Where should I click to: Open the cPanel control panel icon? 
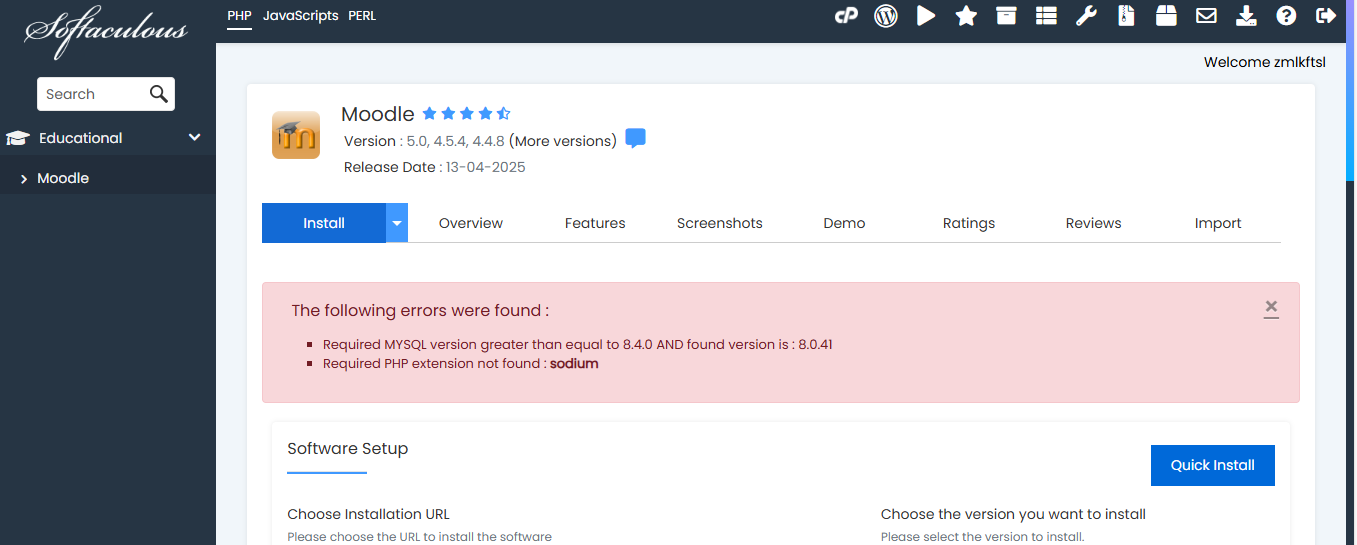[x=846, y=15]
